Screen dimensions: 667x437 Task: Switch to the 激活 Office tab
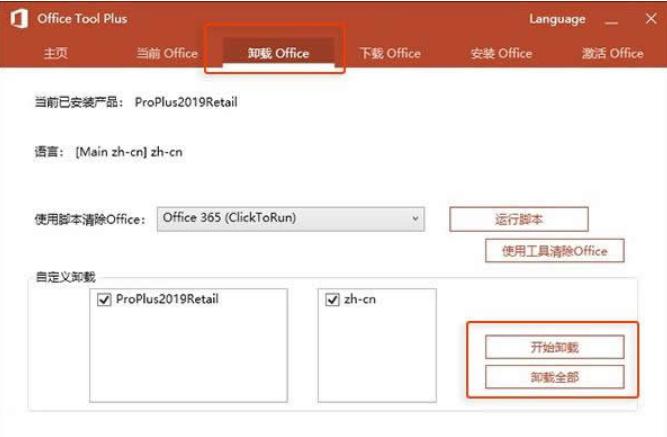point(613,53)
